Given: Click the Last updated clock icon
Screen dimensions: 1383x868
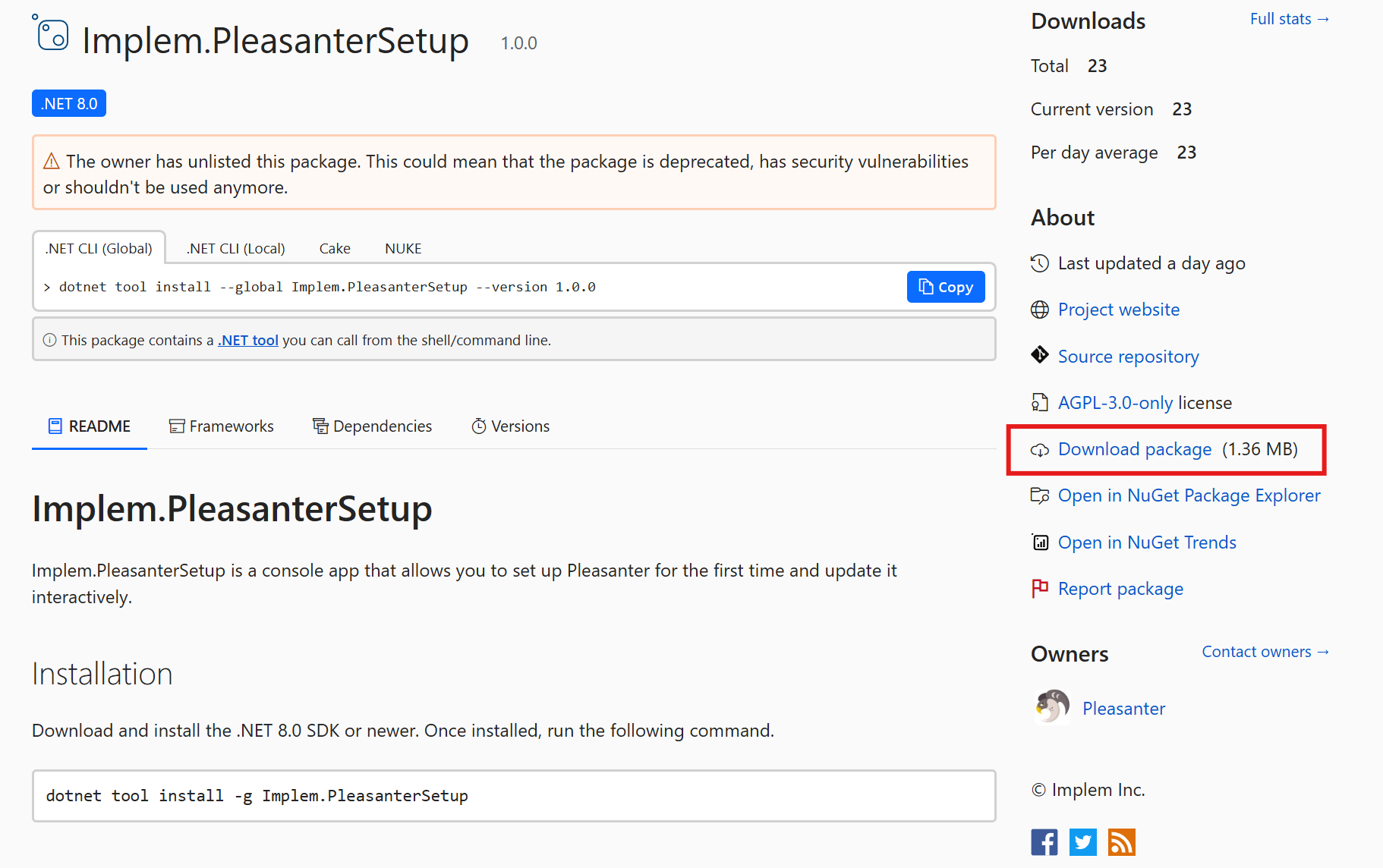Looking at the screenshot, I should coord(1039,263).
